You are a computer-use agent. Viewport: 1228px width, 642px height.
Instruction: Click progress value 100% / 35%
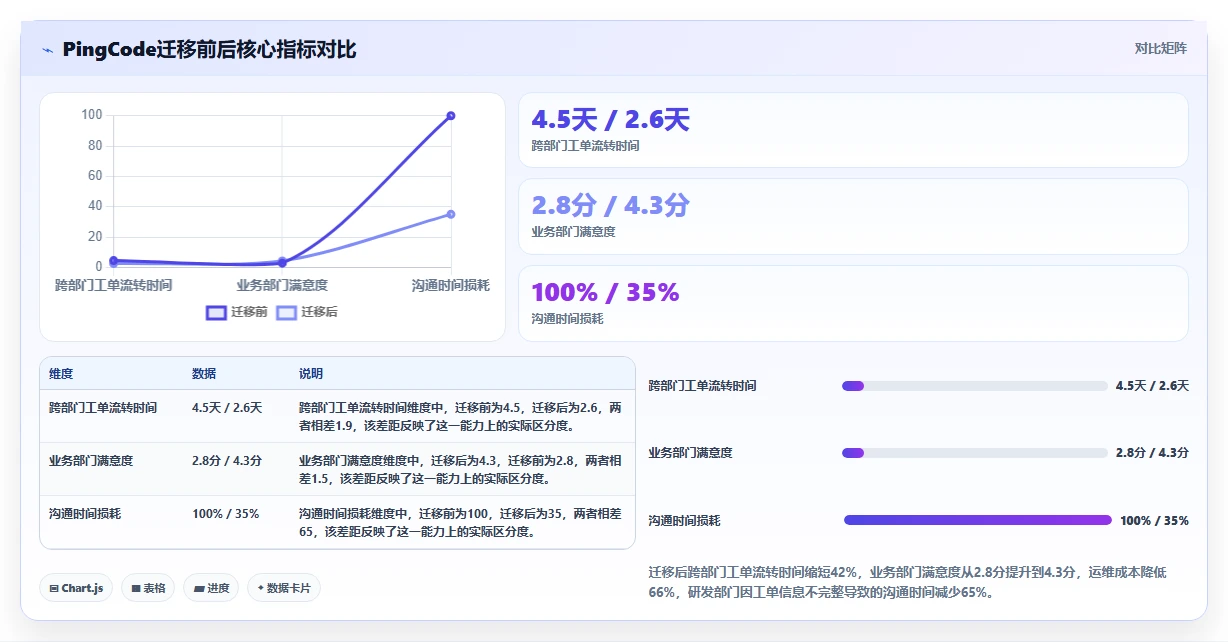(x=1154, y=521)
